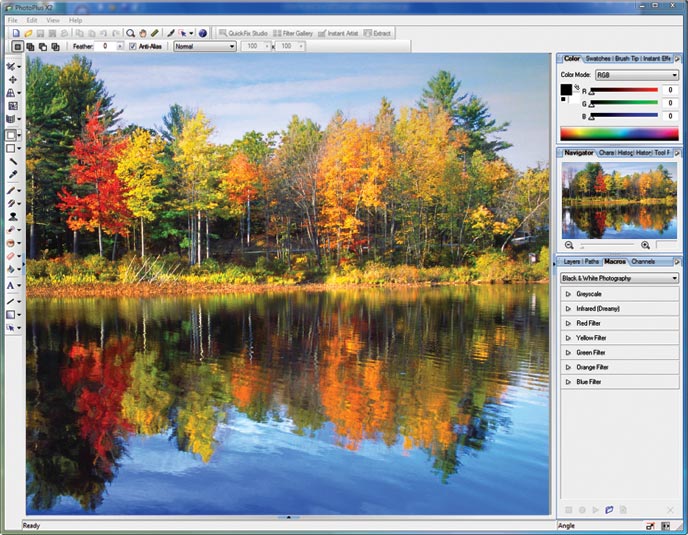The width and height of the screenshot is (688, 535).
Task: Switch to the Channels tab
Action: (x=643, y=262)
